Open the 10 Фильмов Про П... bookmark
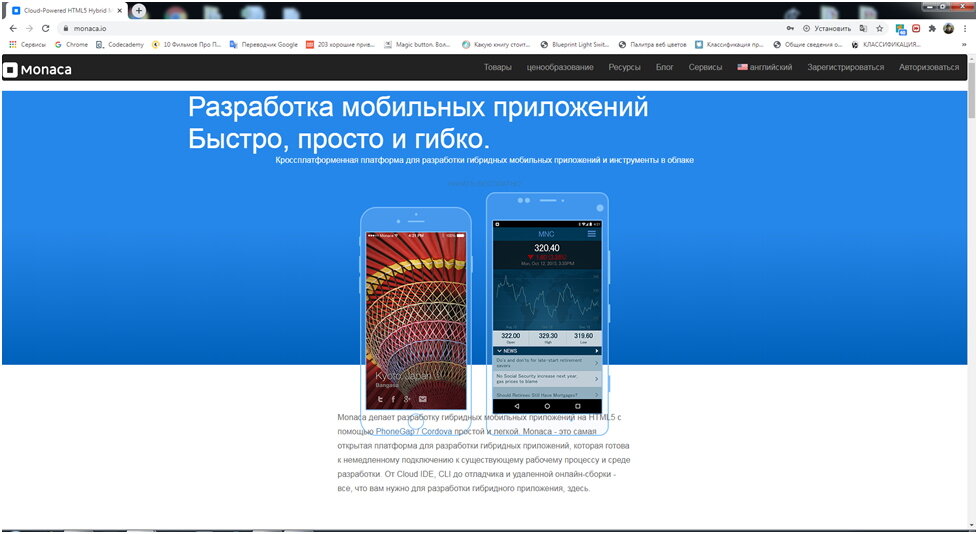Screen dimensions: 978x534 [x=186, y=45]
